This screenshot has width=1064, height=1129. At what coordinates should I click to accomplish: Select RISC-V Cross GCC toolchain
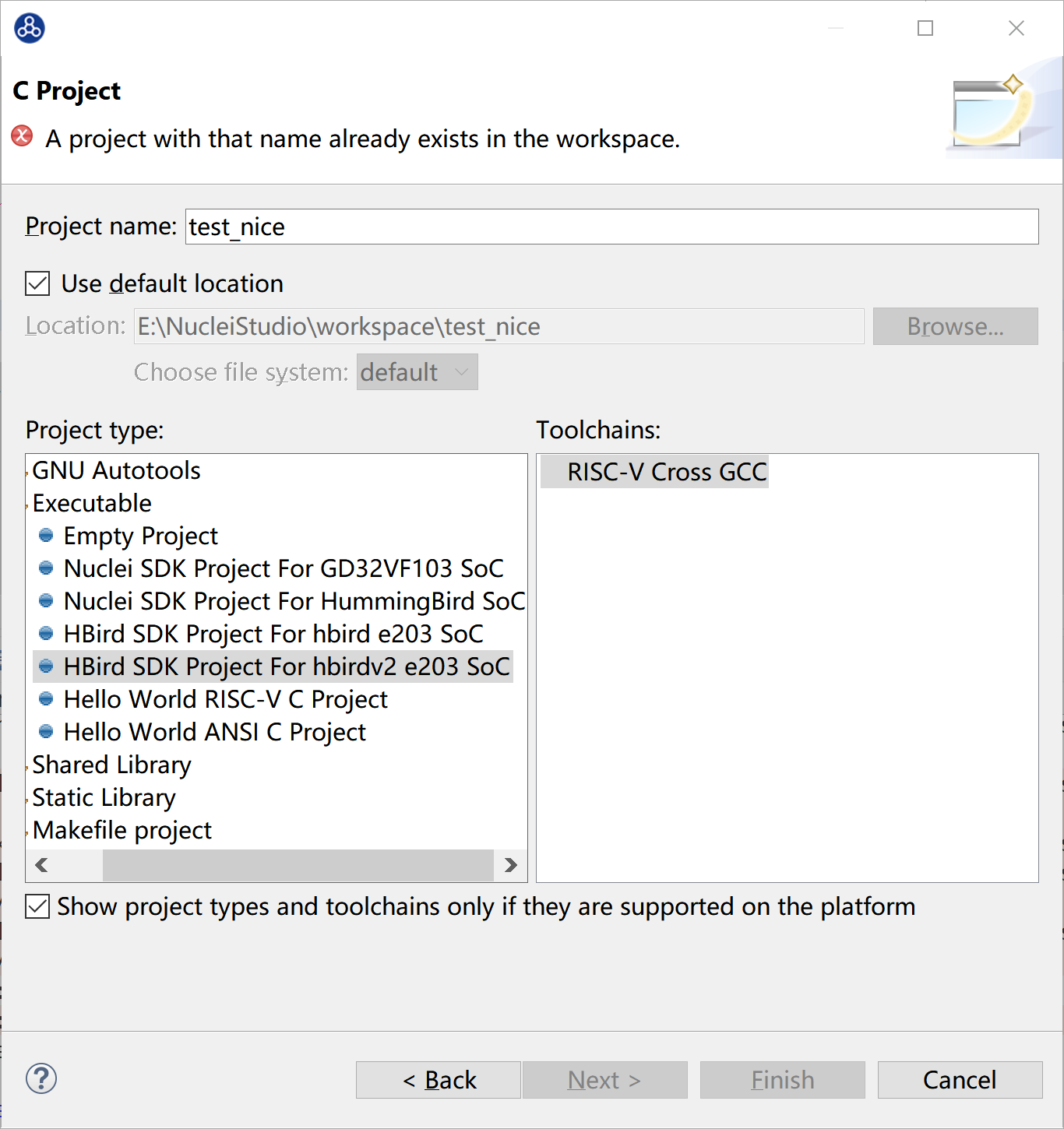coord(666,472)
